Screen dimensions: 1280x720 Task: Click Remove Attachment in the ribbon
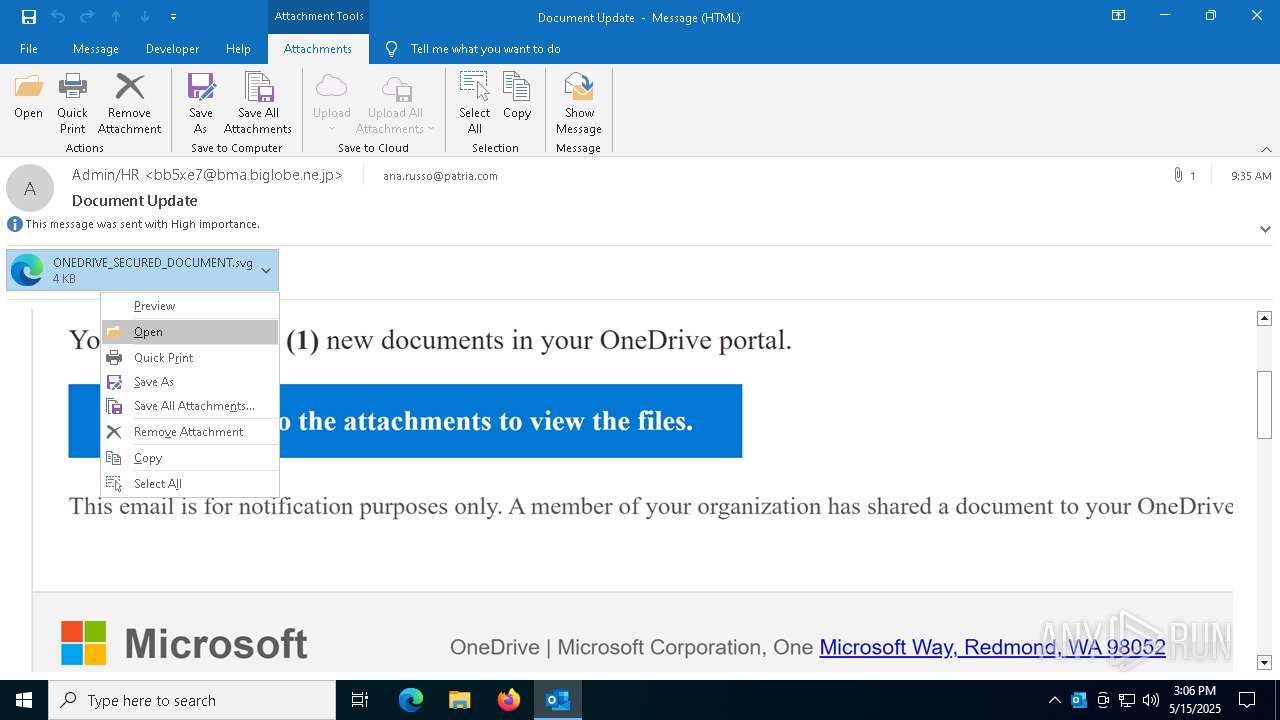(129, 104)
